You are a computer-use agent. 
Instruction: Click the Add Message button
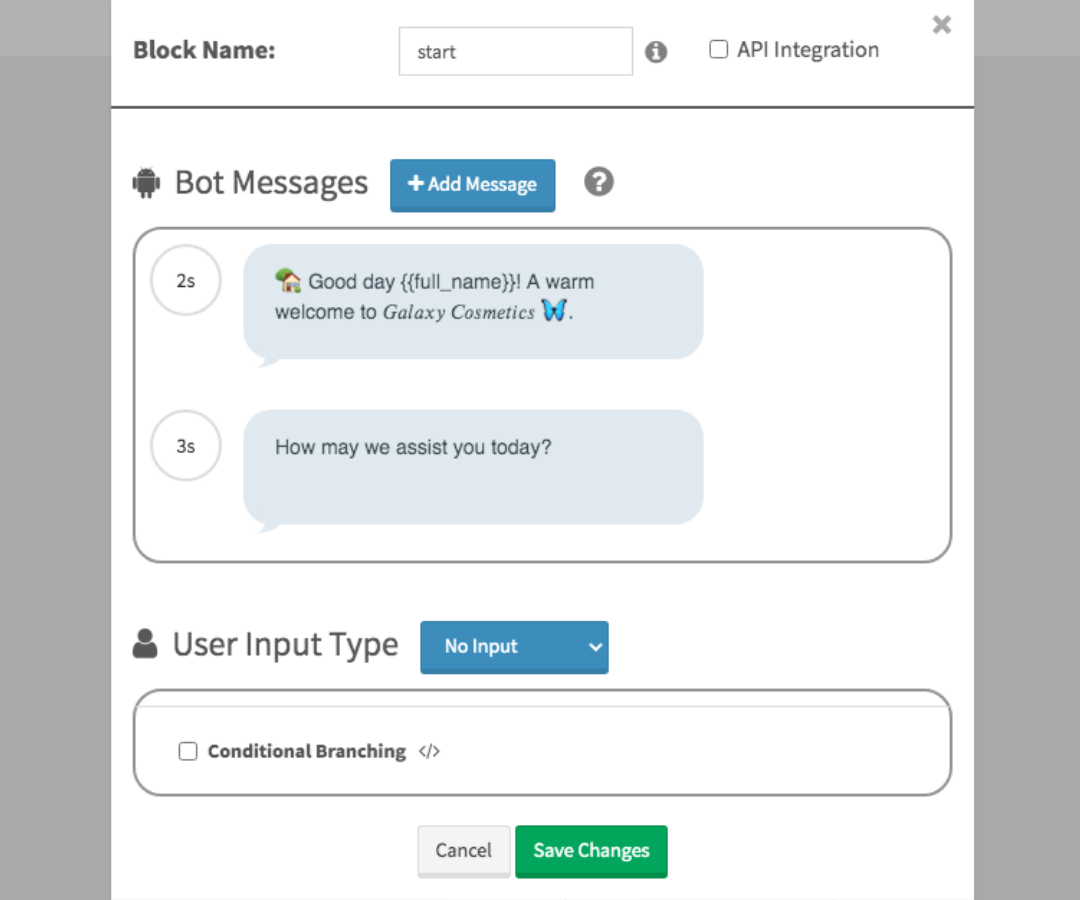[472, 185]
